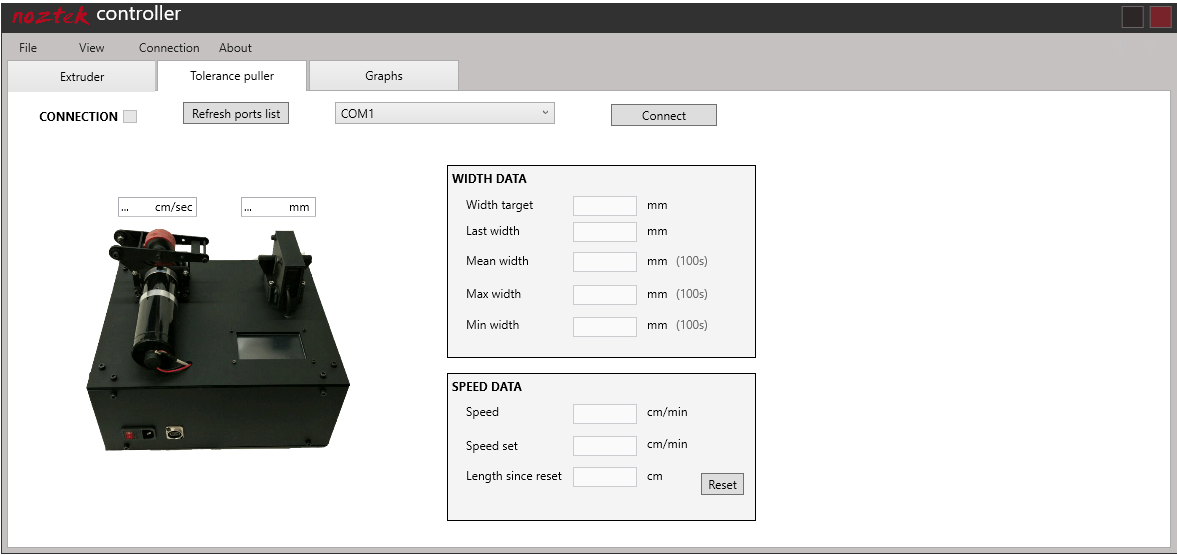Select the Tolerance puller tab
The height and width of the screenshot is (555, 1177).
(232, 76)
